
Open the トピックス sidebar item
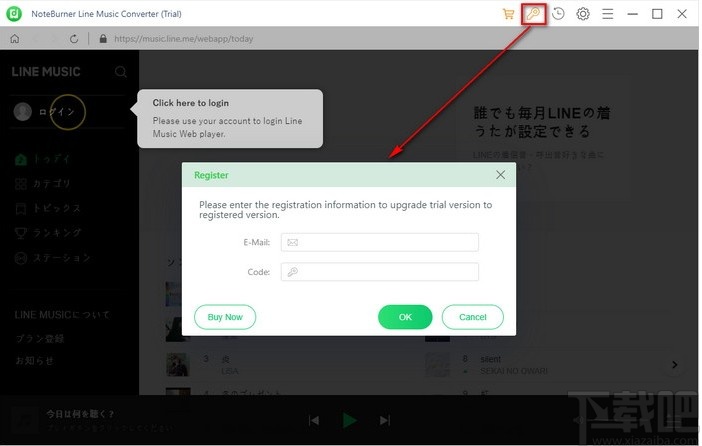click(x=47, y=208)
